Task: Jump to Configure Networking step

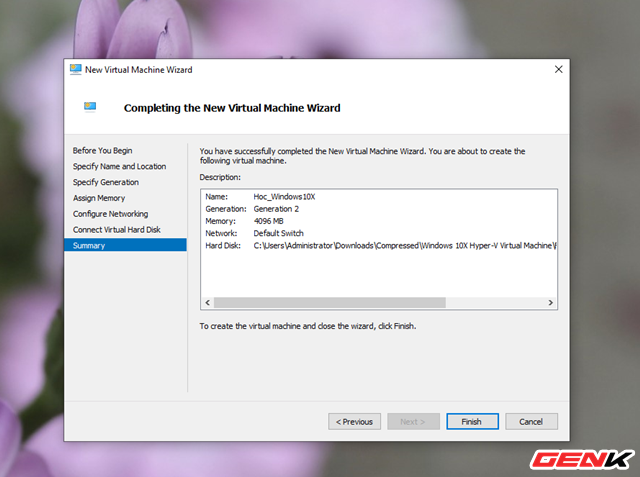Action: 110,214
